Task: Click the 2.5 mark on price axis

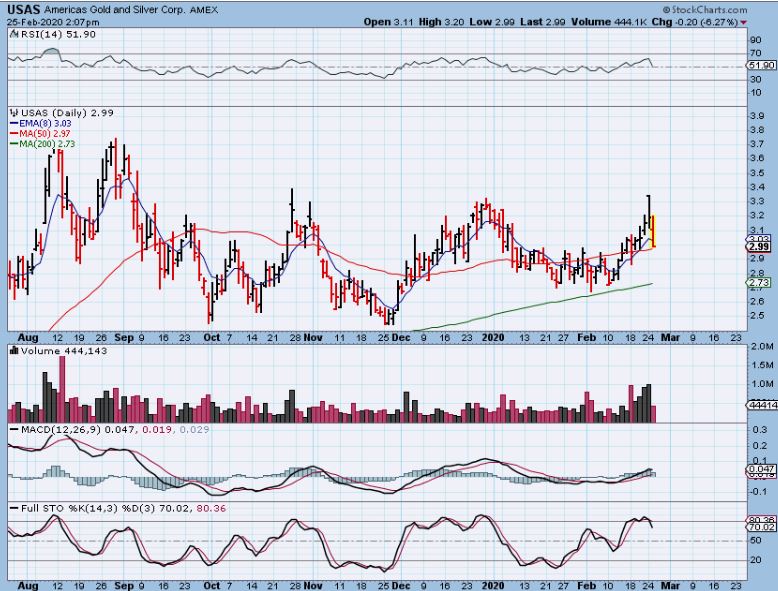Action: pos(757,316)
